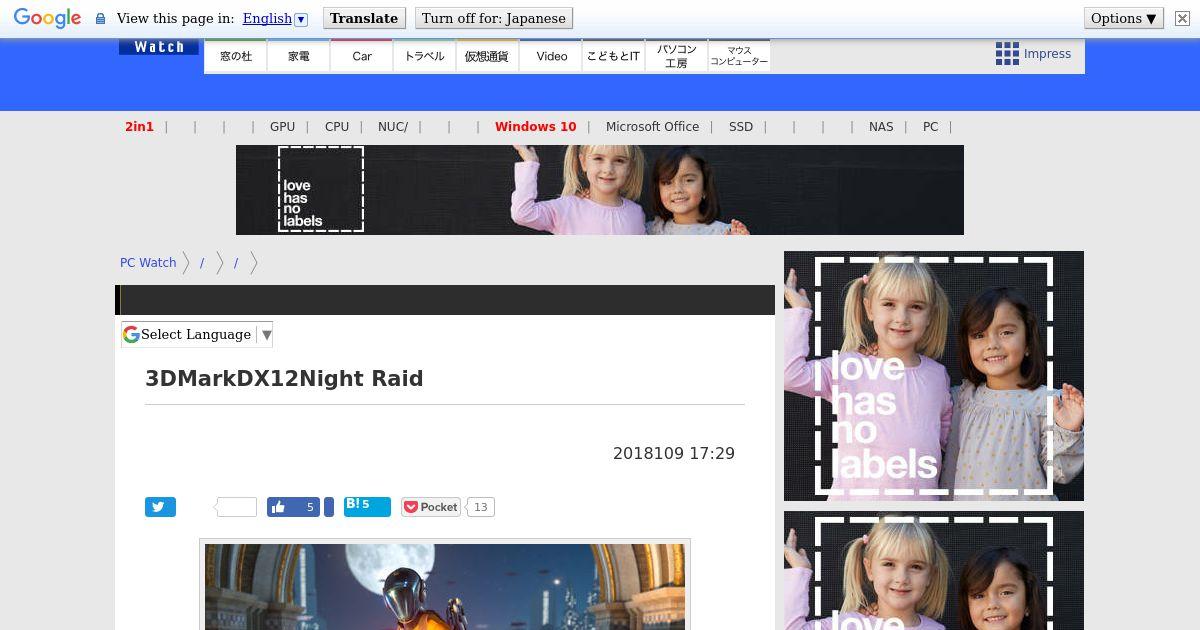Open the CPU topic link
This screenshot has width=1200, height=630.
point(337,127)
